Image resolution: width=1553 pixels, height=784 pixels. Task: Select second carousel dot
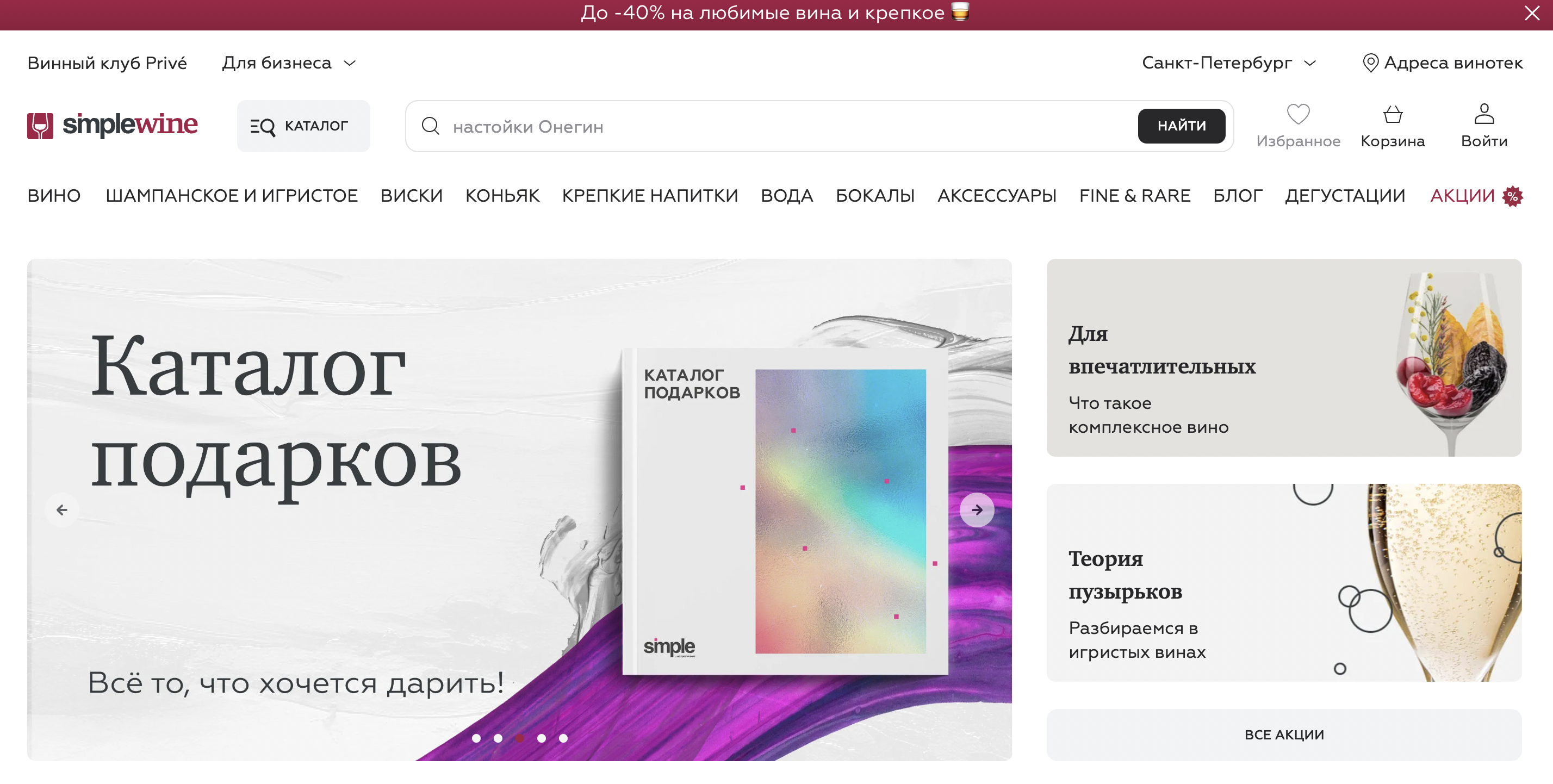(x=498, y=738)
